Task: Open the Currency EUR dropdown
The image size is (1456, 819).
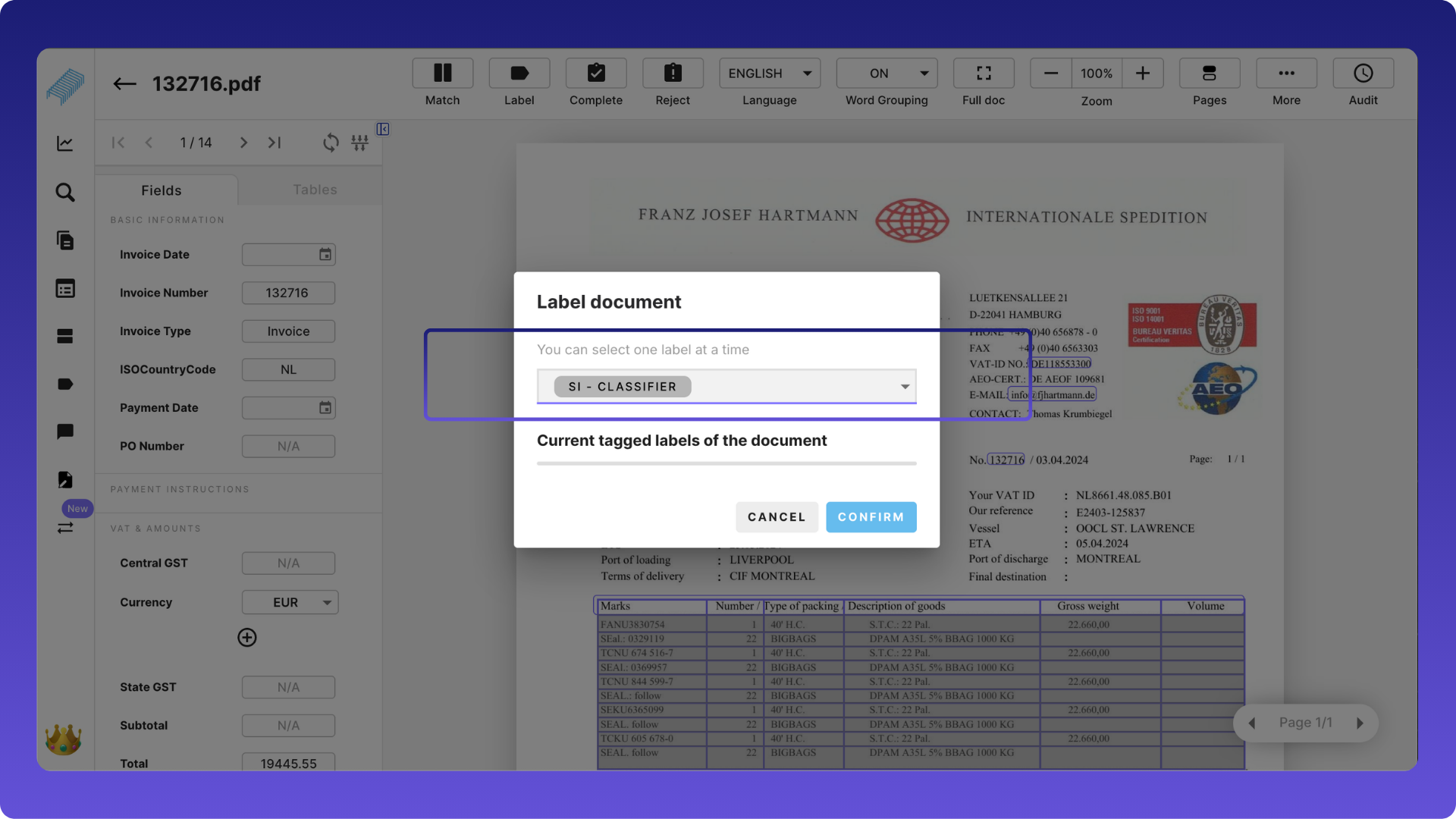Action: pyautogui.click(x=290, y=602)
